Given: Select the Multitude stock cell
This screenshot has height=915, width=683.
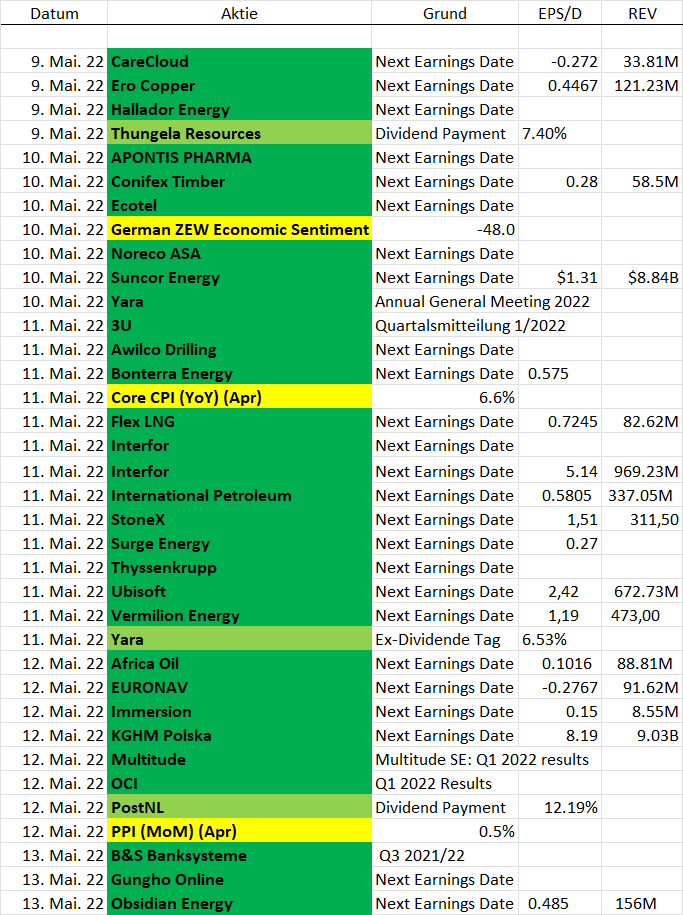Looking at the screenshot, I should pos(239,759).
